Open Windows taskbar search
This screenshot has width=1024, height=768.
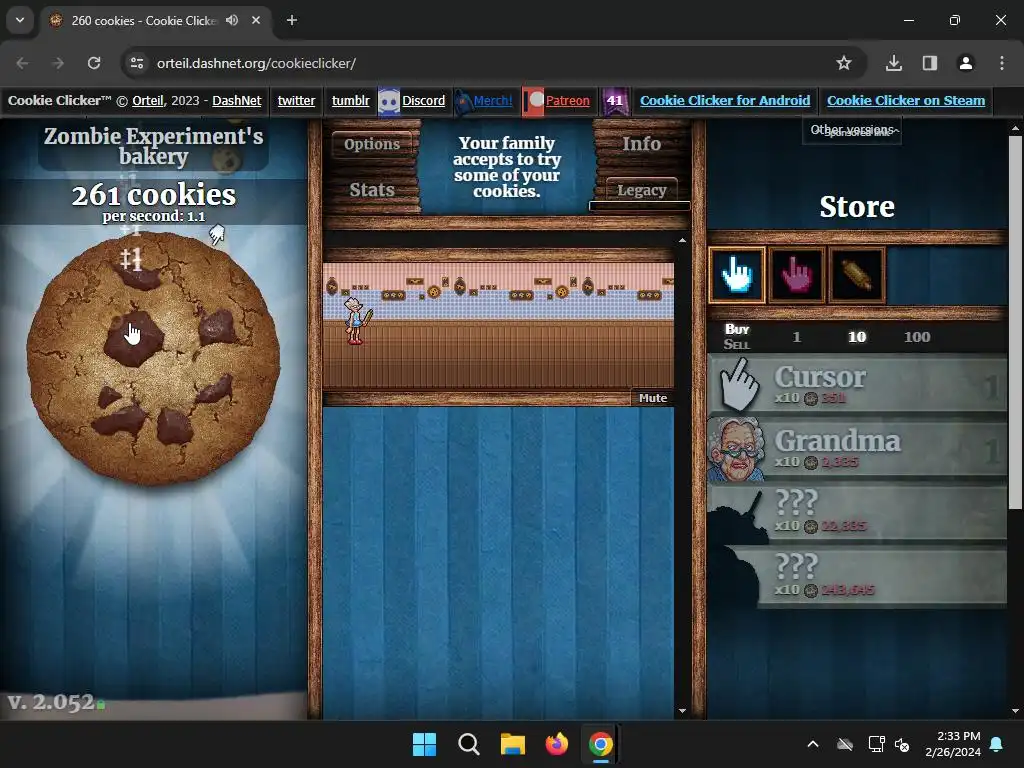468,744
